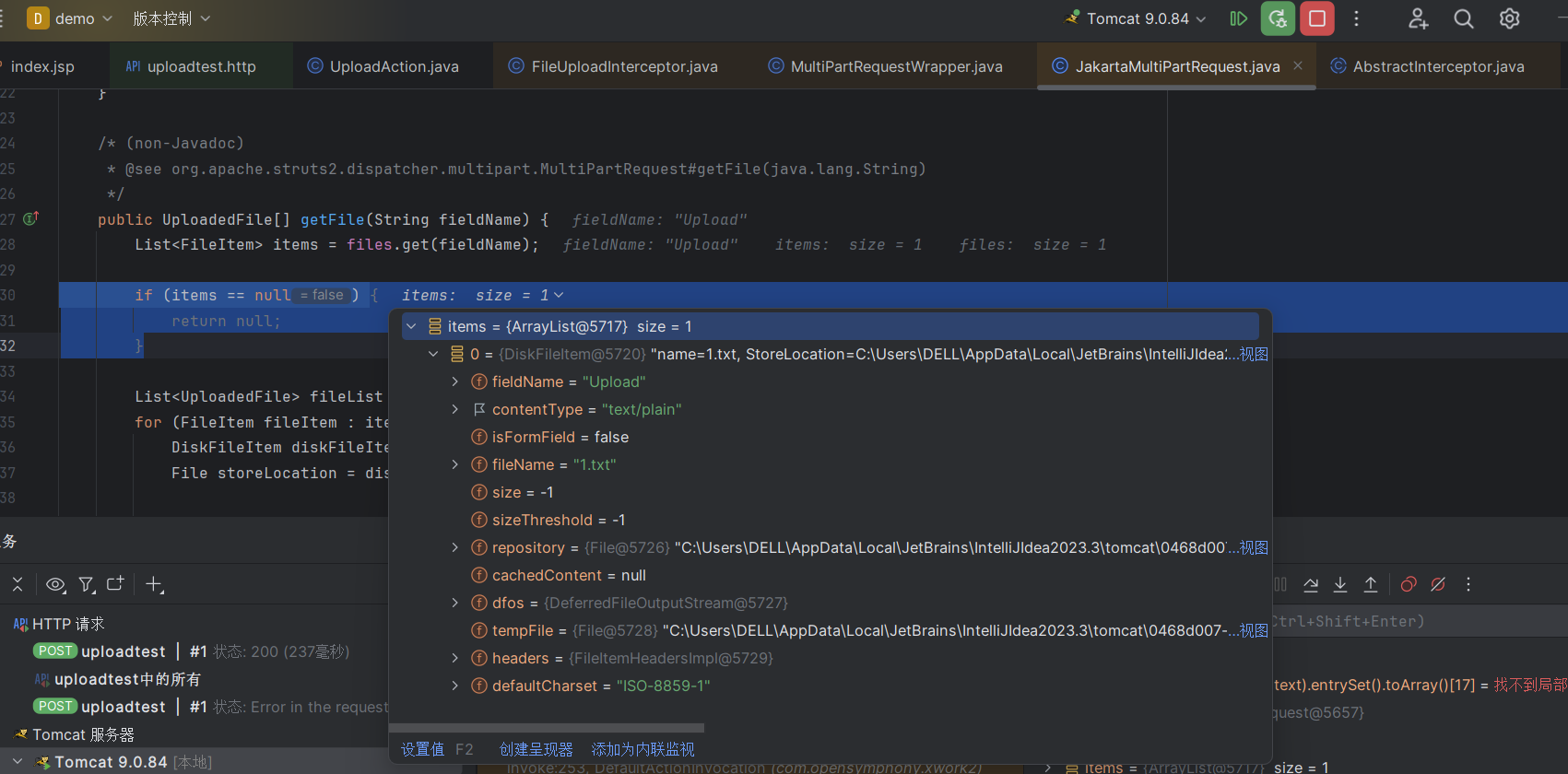The image size is (1568, 774).
Task: Click the Step Over debugger icon
Action: [1311, 584]
